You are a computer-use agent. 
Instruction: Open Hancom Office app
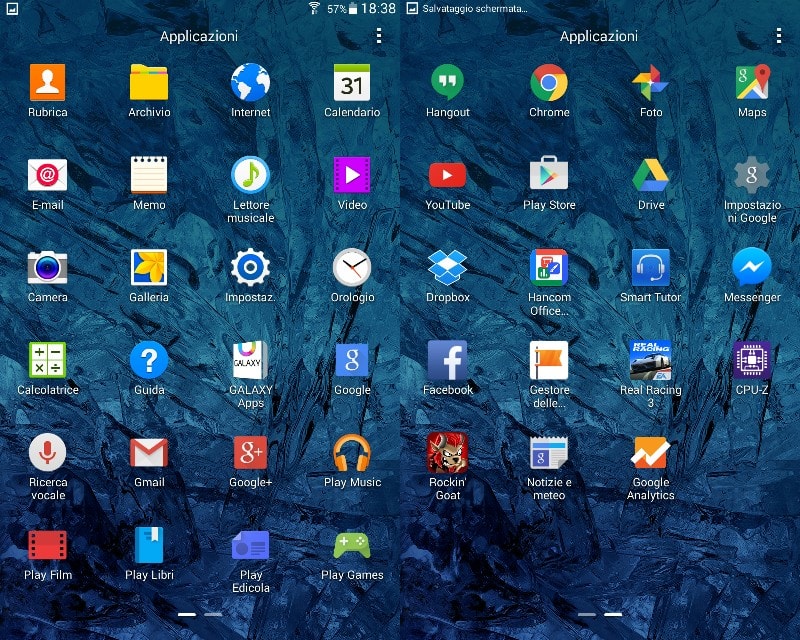(x=548, y=267)
